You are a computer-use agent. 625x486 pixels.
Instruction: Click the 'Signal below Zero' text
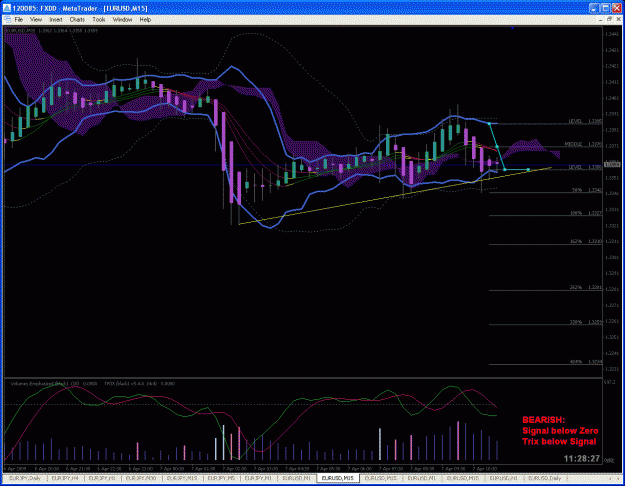tap(560, 431)
